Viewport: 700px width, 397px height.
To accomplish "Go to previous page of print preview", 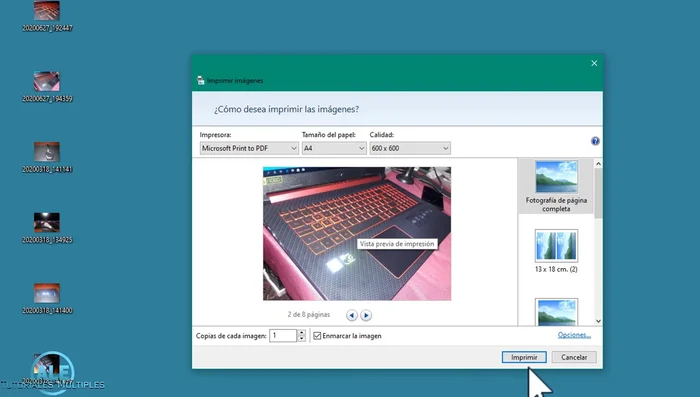I will click(352, 315).
